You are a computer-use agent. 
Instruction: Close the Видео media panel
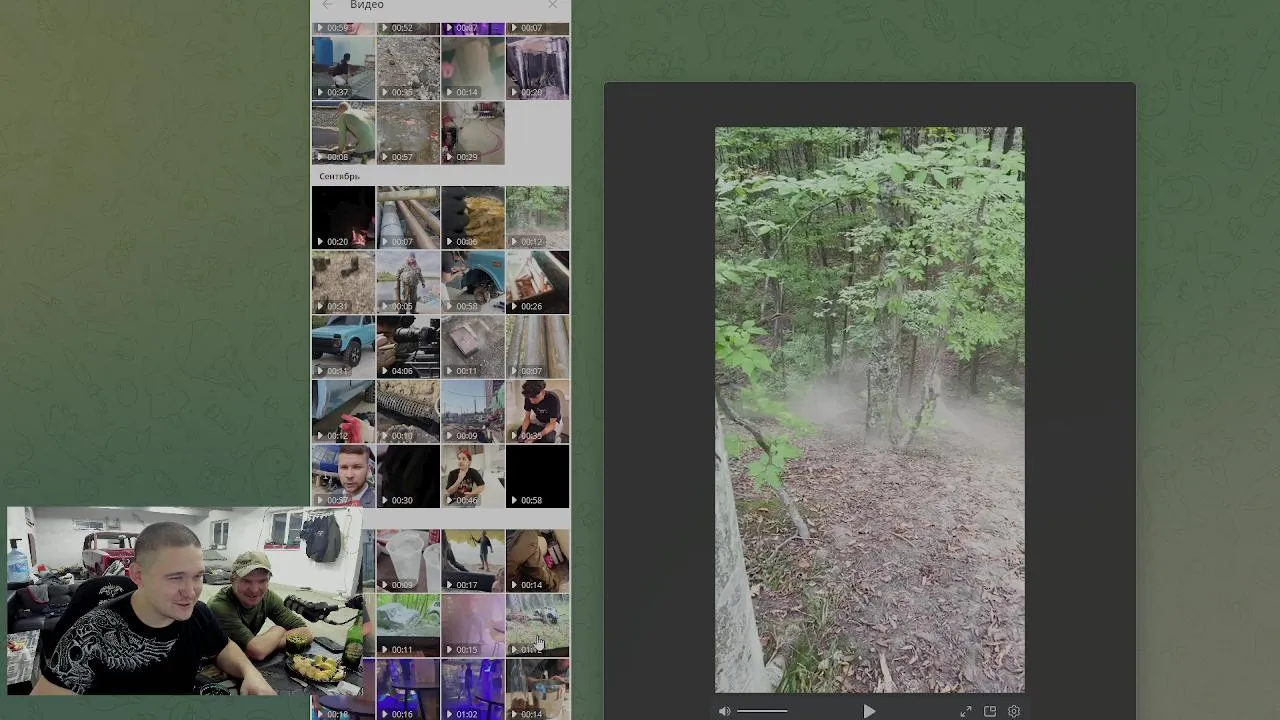click(x=553, y=5)
